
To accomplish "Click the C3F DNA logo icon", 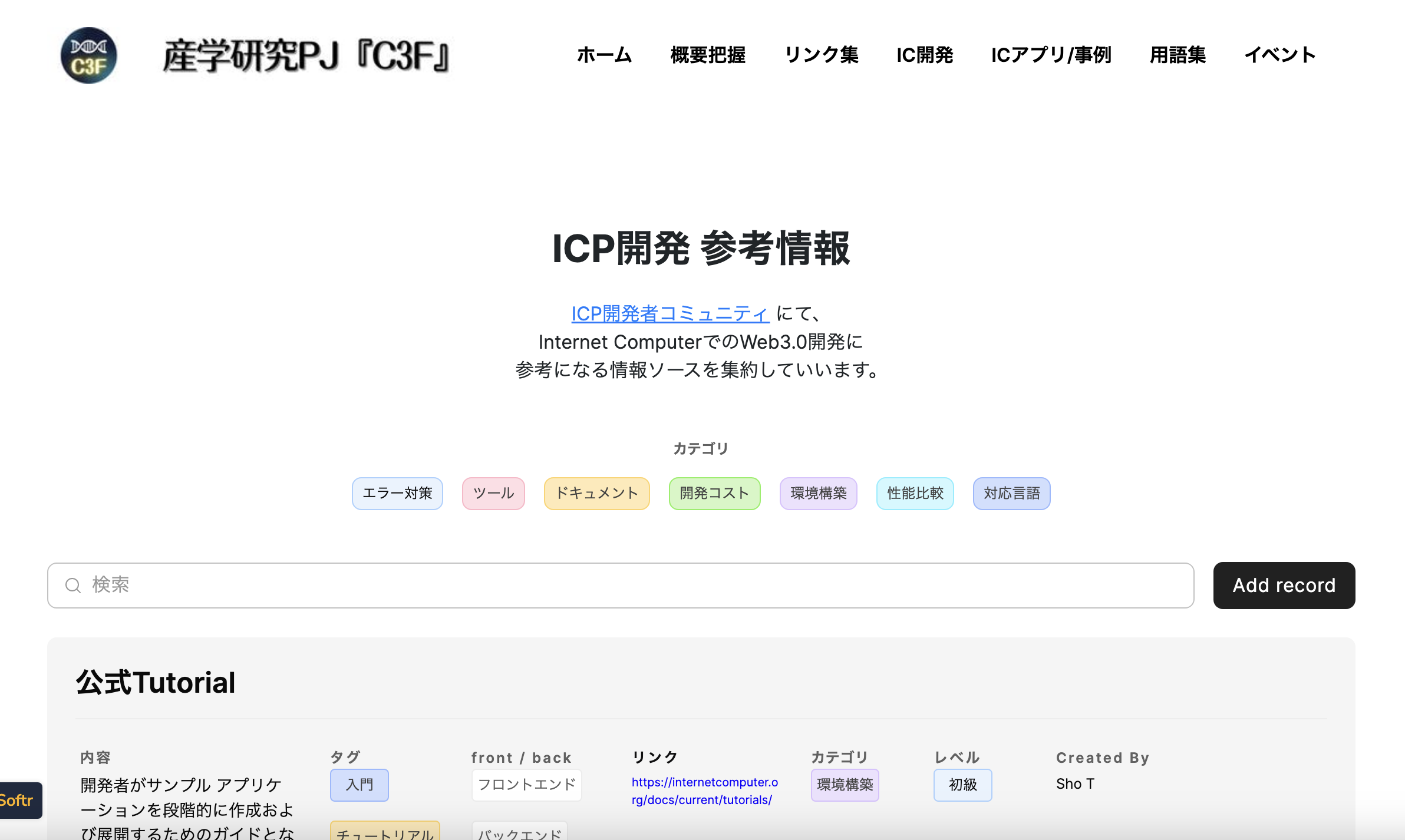I will click(x=89, y=55).
